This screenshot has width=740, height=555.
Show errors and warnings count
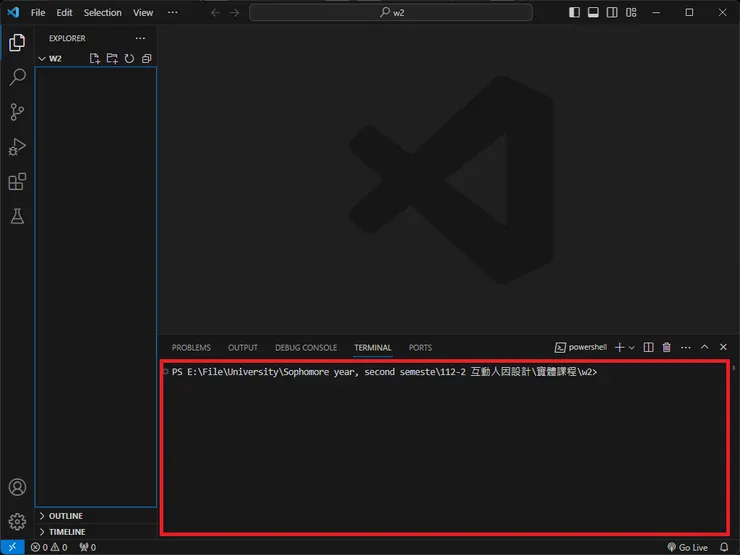(49, 547)
